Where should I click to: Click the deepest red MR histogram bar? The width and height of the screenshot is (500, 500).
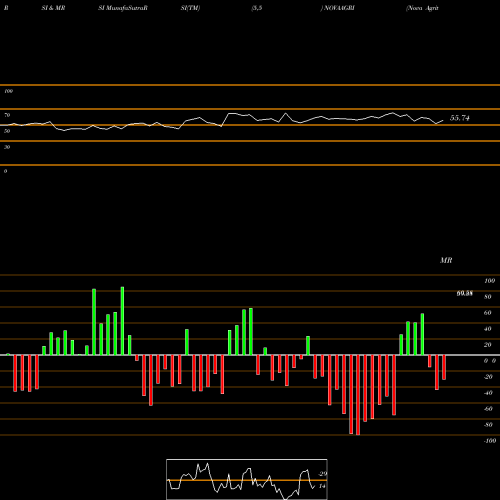pos(358,395)
